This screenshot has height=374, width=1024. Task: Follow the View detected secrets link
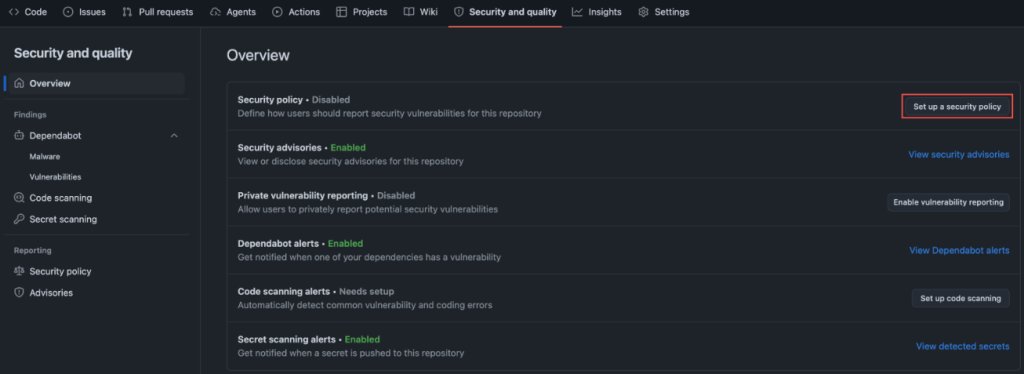963,347
